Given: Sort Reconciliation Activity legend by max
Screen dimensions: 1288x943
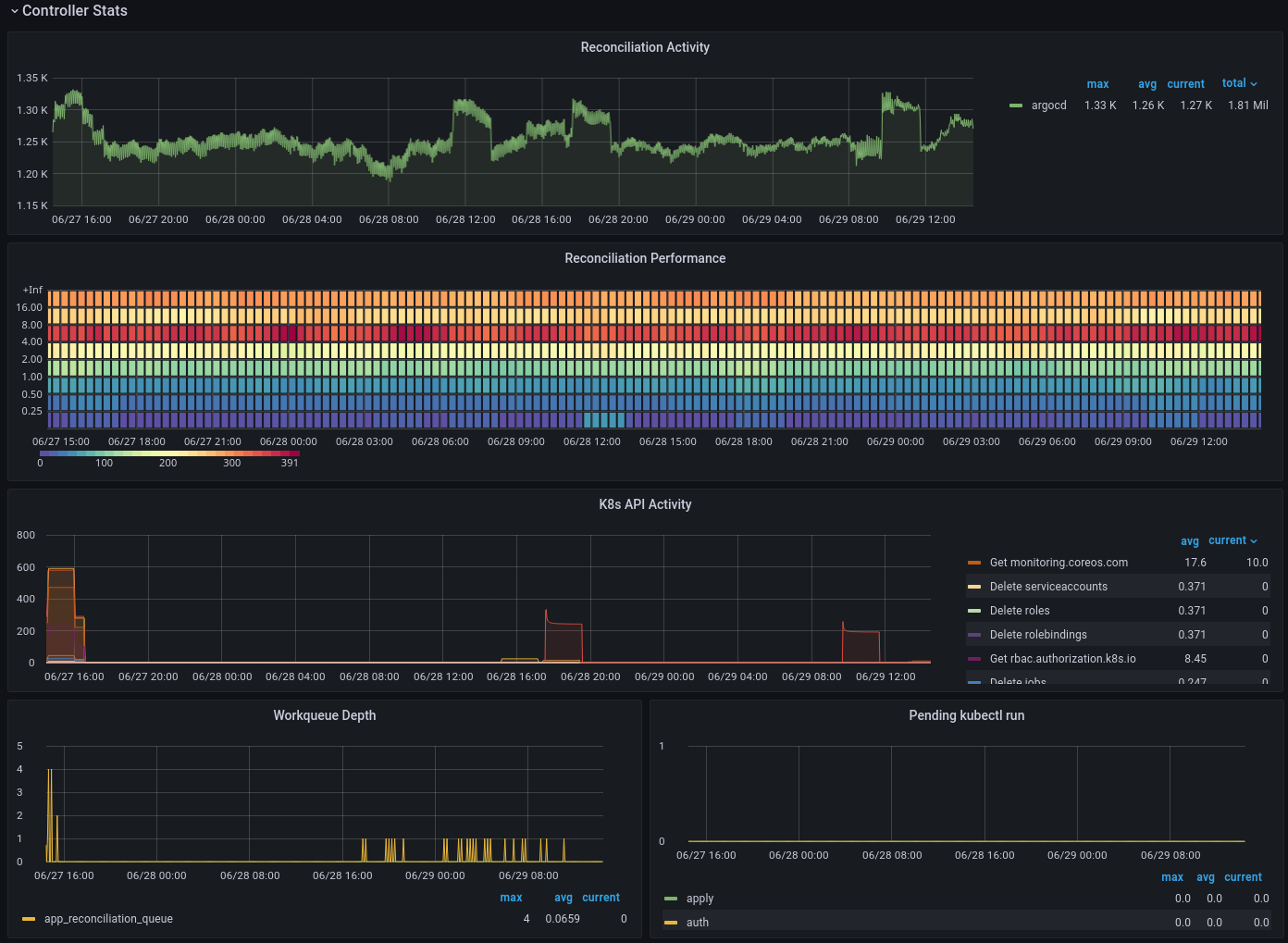Looking at the screenshot, I should [1097, 84].
